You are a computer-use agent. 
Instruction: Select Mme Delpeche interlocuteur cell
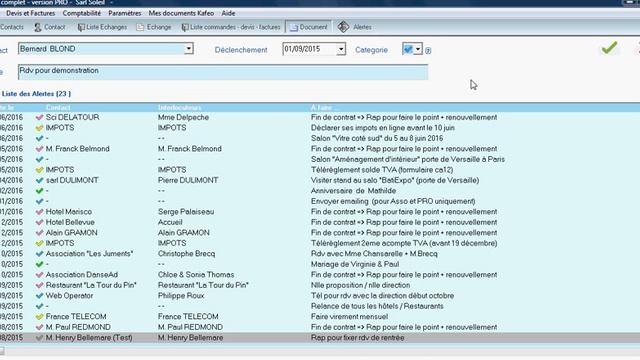183,117
